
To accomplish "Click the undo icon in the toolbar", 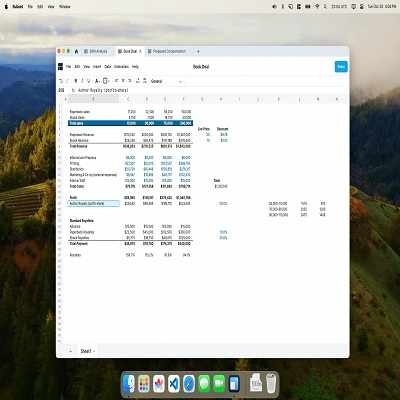I will click(x=61, y=81).
